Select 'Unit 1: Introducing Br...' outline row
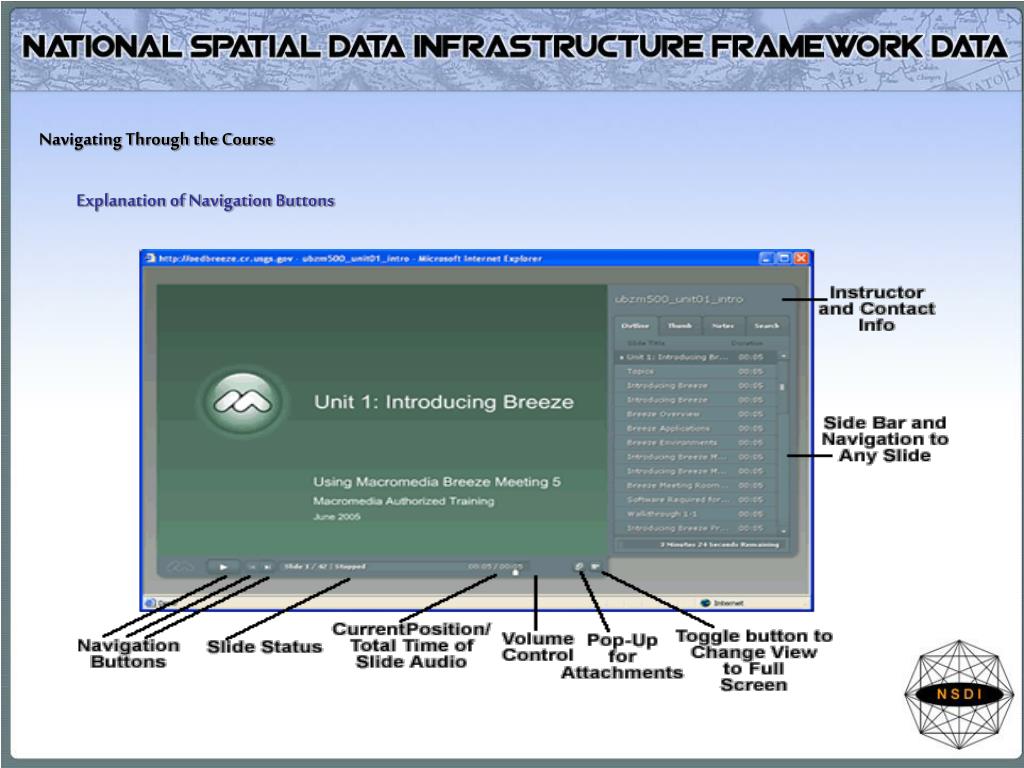The width and height of the screenshot is (1024, 768). click(x=696, y=357)
